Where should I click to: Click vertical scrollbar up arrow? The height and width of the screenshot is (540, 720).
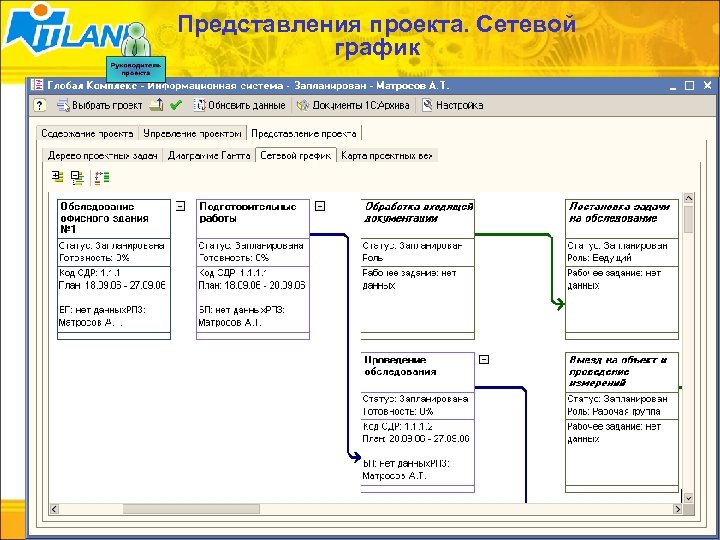point(688,198)
